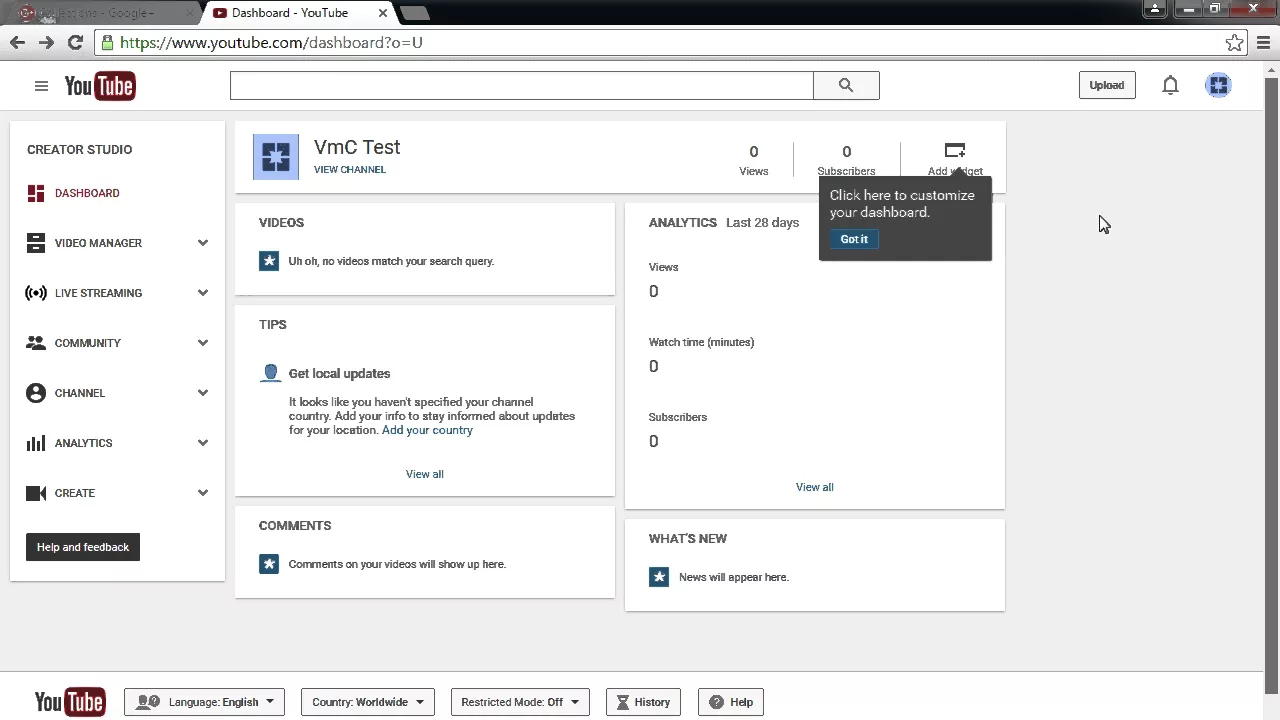Open a new browser tab
This screenshot has width=1280, height=720.
click(x=414, y=13)
